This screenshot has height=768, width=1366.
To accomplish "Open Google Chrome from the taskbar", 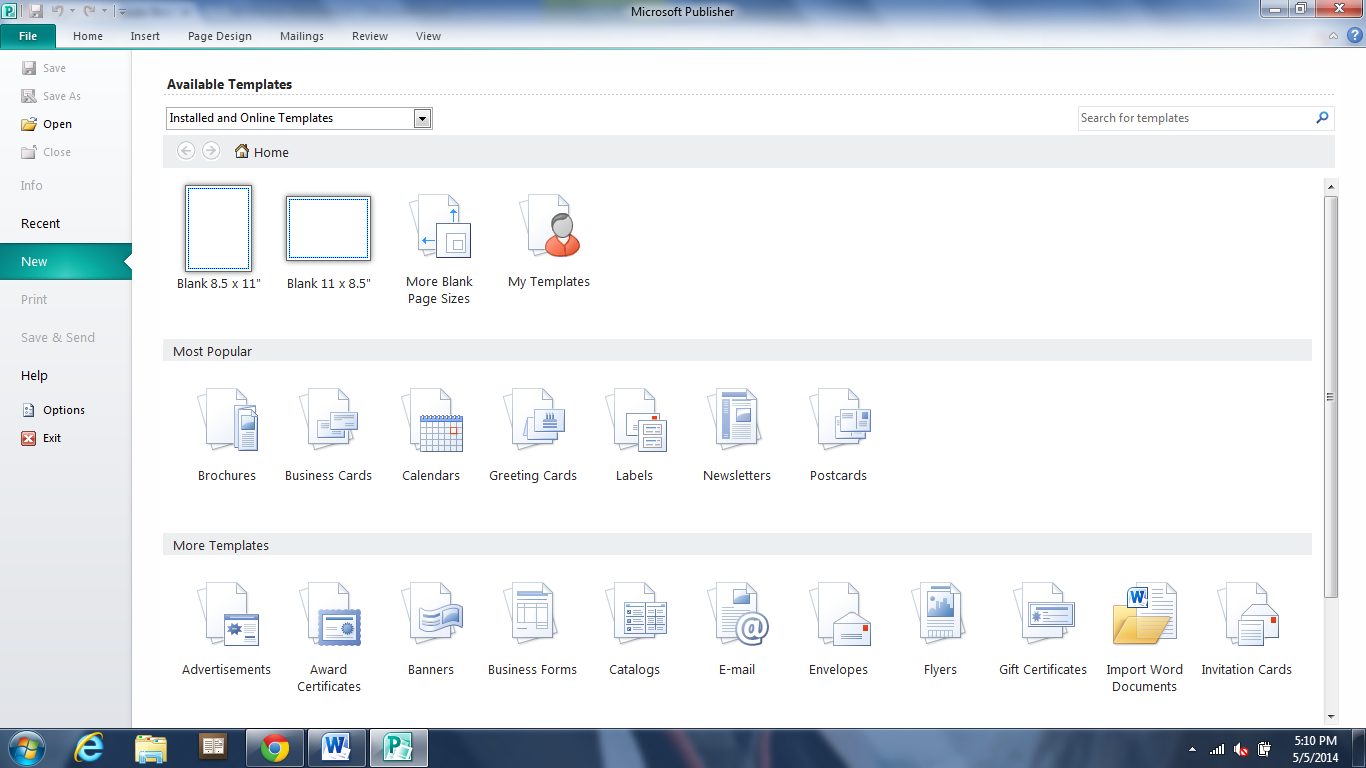I will point(275,748).
